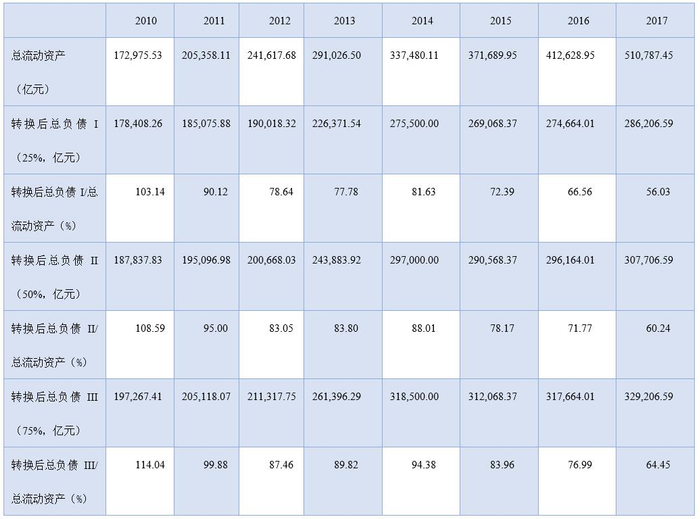Click the 103.14 percentage cell

pyautogui.click(x=145, y=189)
